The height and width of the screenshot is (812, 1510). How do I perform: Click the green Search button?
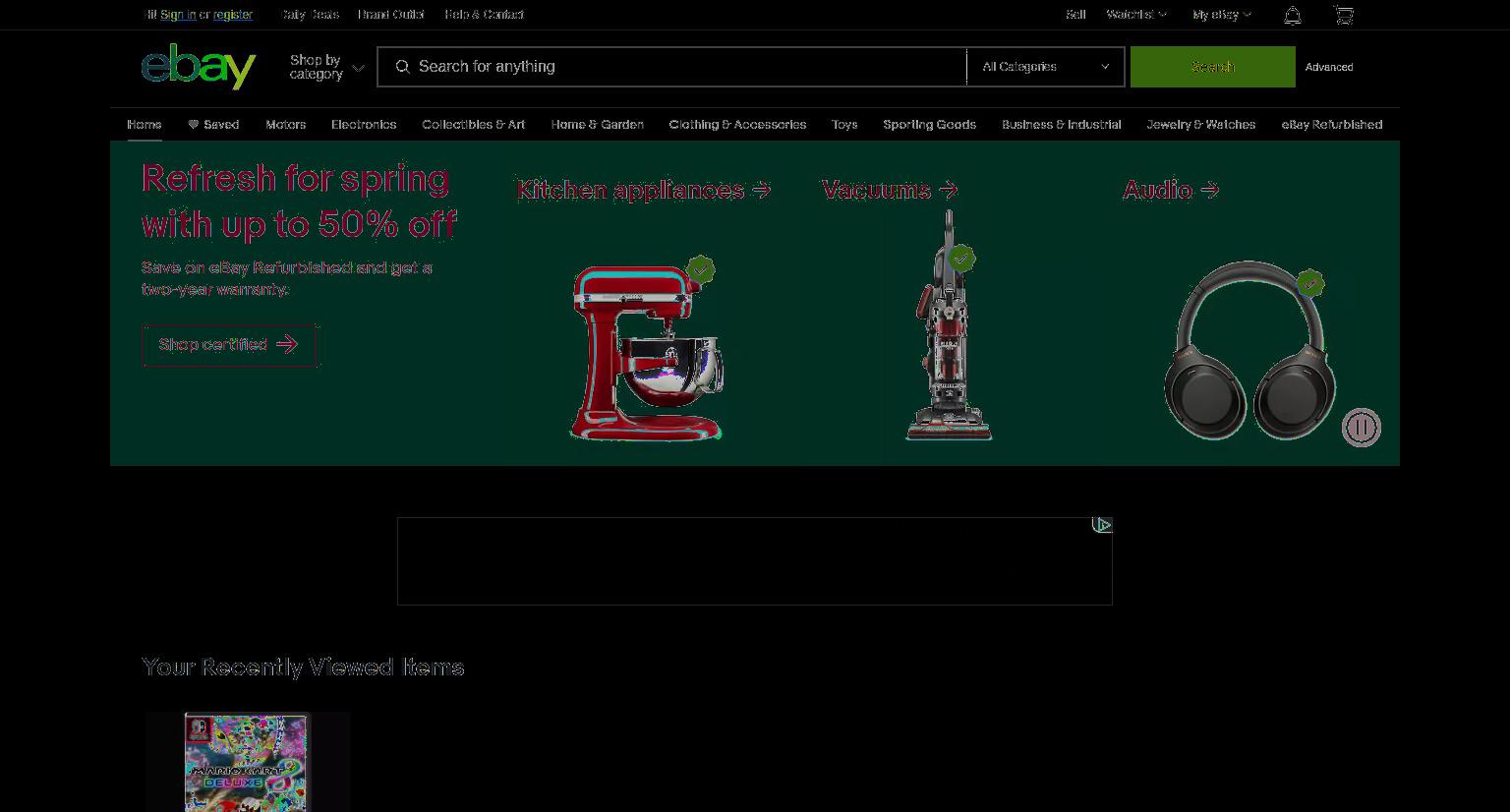pyautogui.click(x=1213, y=67)
